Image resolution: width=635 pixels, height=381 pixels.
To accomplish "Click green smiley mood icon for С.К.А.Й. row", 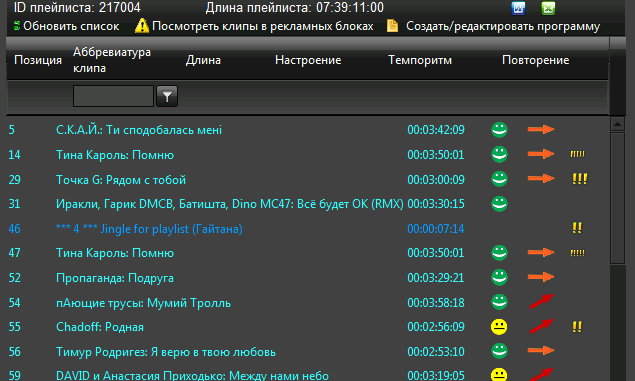I will 499,130.
